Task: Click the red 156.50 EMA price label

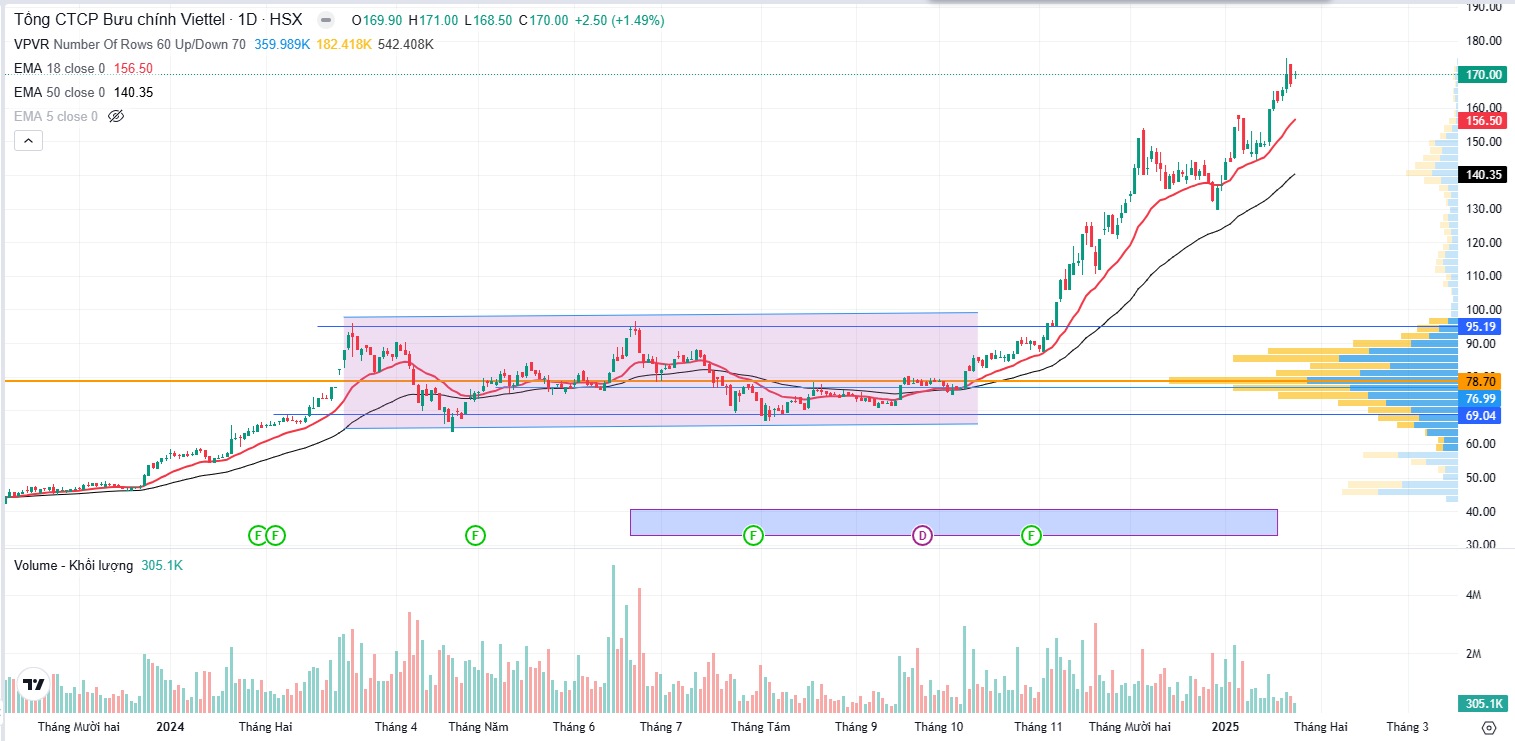Action: pos(1482,120)
